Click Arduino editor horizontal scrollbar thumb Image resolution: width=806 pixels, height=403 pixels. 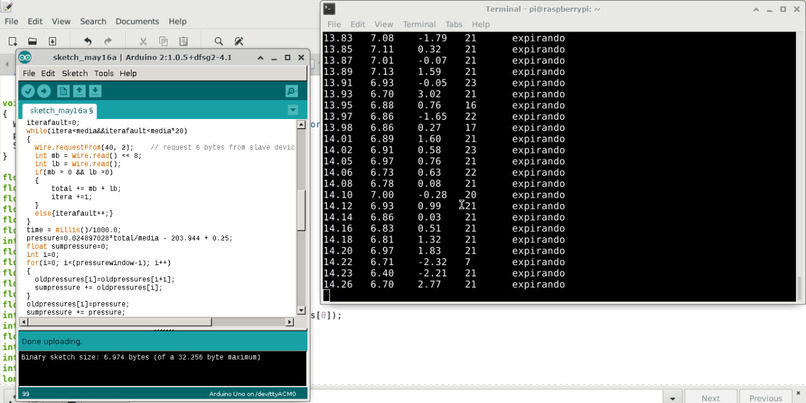120,322
